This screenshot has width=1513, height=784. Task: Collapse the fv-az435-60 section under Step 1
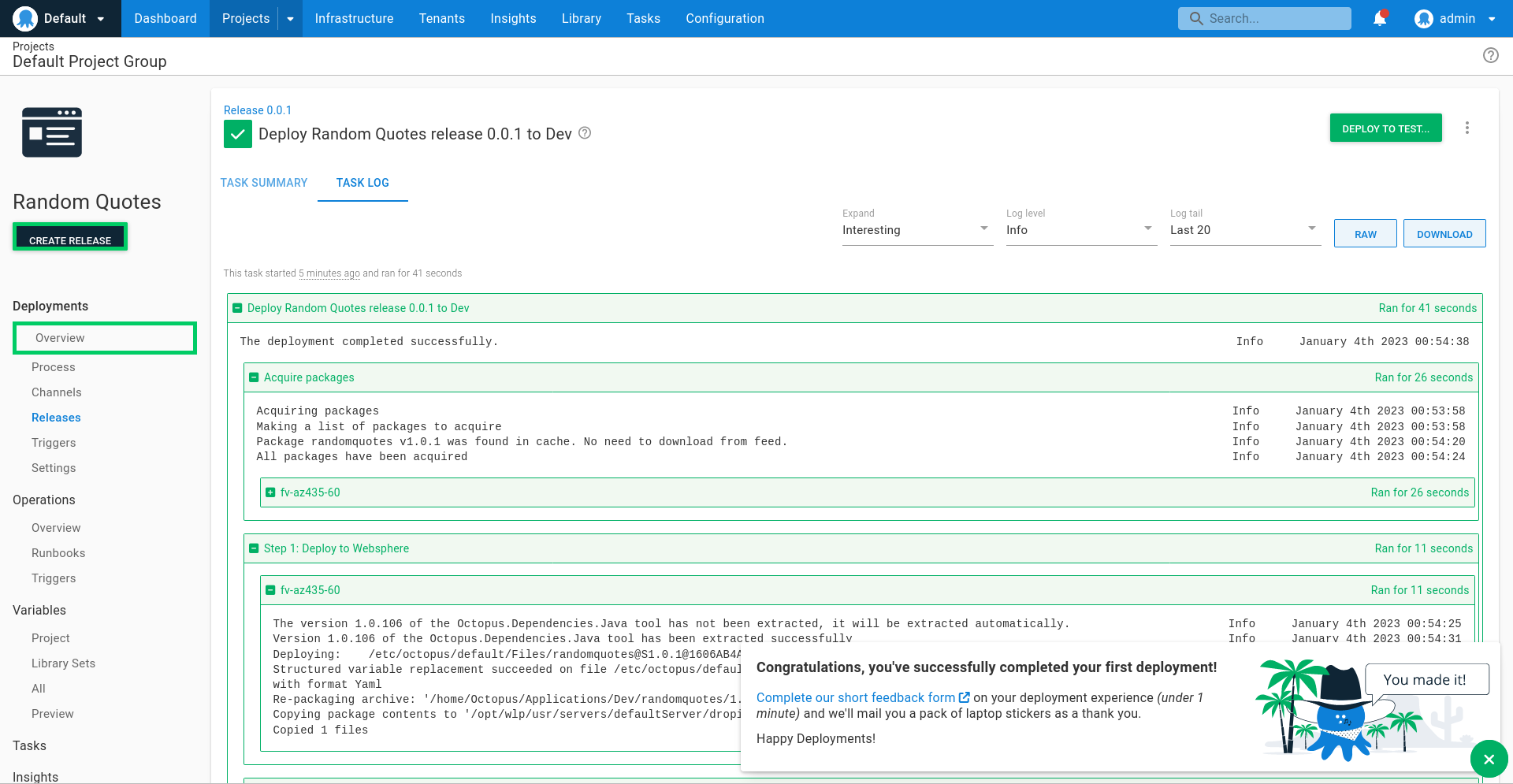[x=270, y=590]
